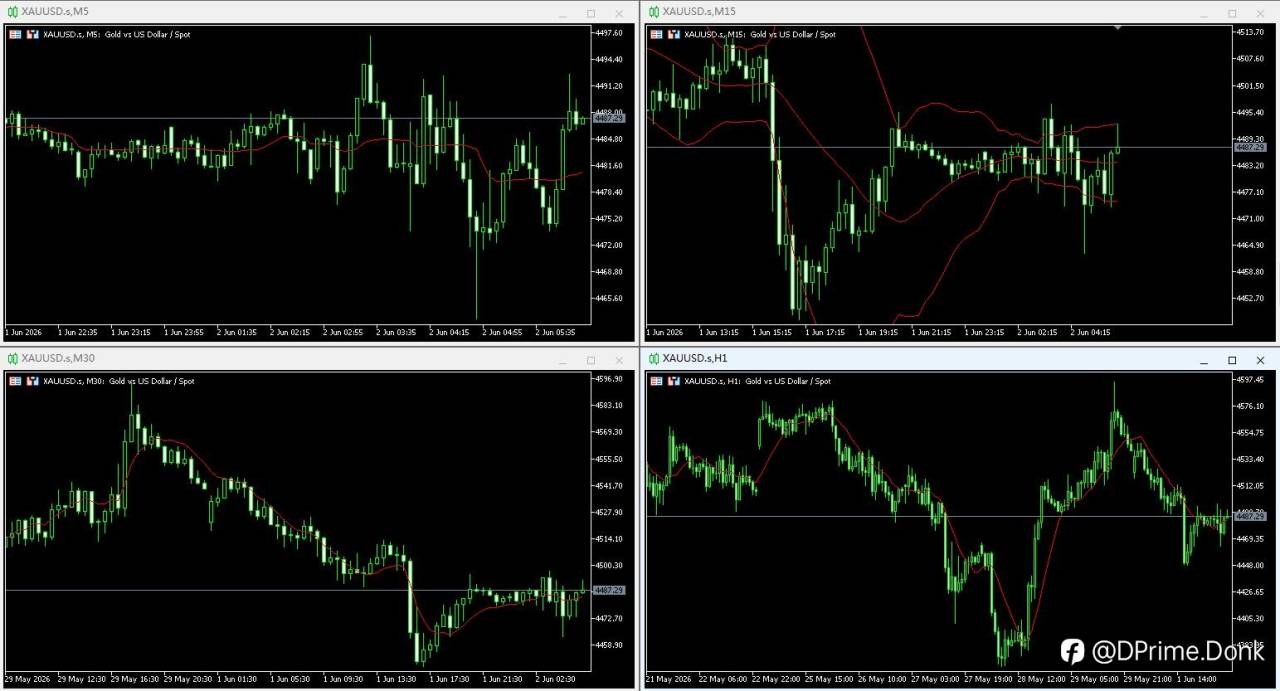
Task: Click the 4541.70 price level on M30 scale
Action: pos(609,485)
